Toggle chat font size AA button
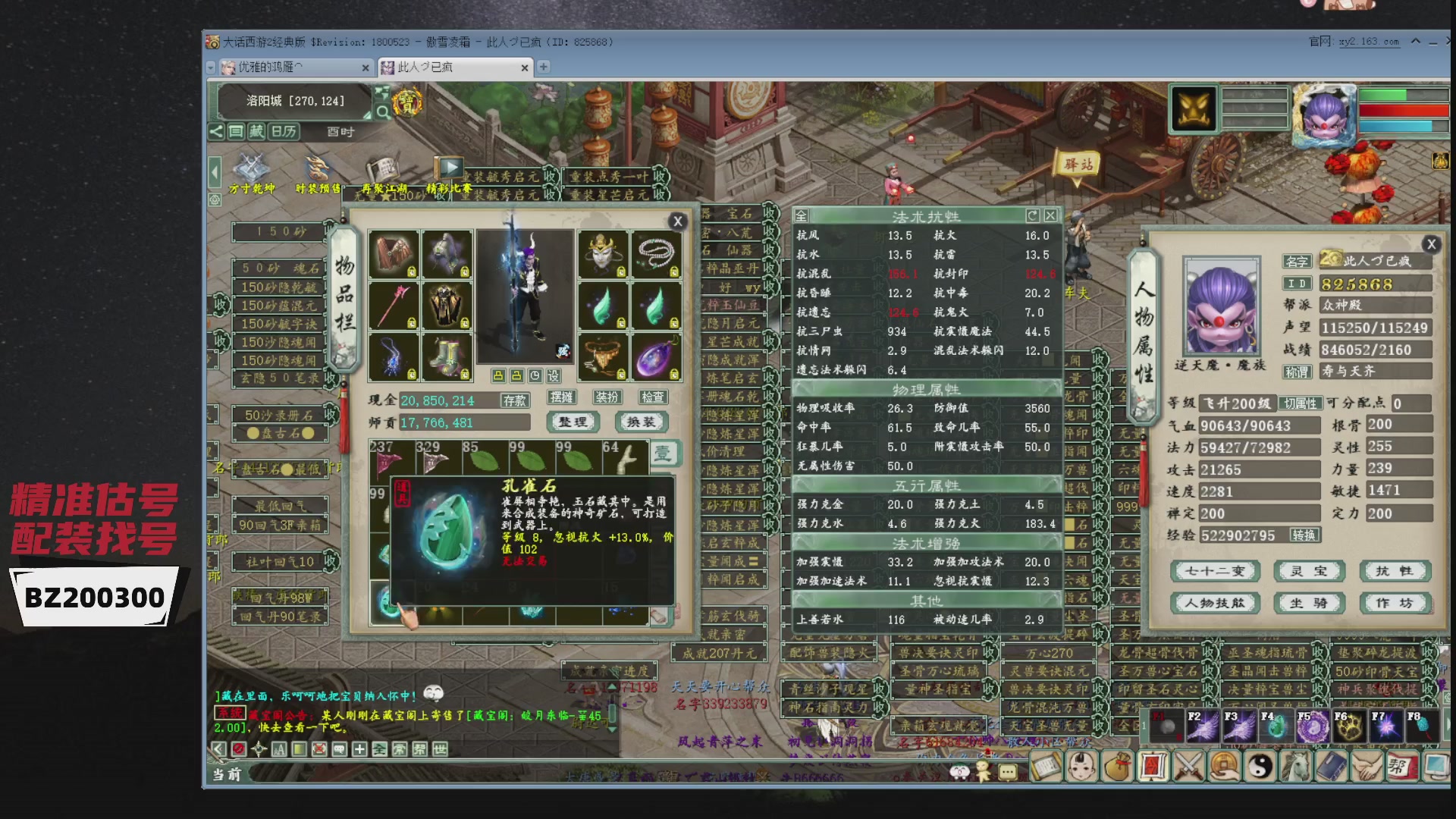 pyautogui.click(x=279, y=749)
